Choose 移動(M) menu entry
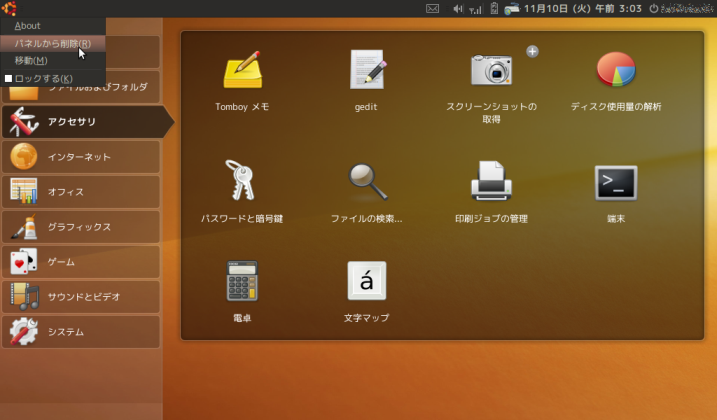717x420 pixels. pyautogui.click(x=53, y=60)
